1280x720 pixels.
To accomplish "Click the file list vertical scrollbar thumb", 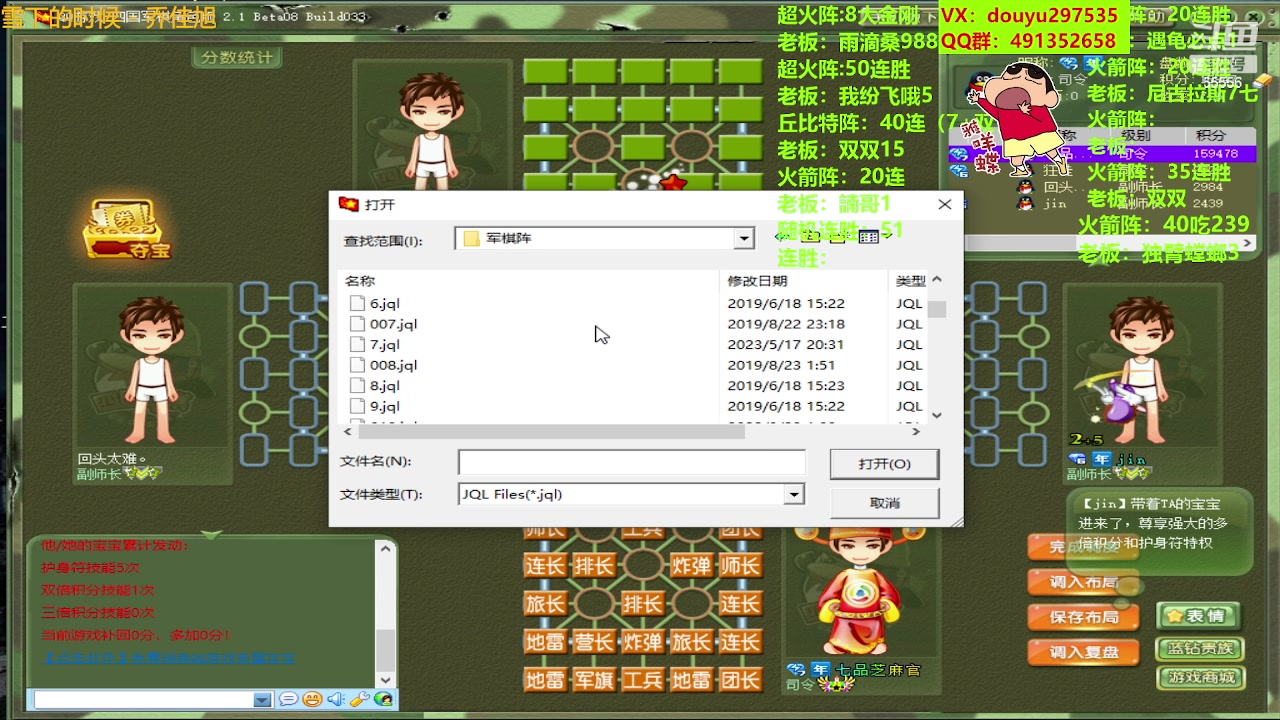I will pyautogui.click(x=936, y=308).
